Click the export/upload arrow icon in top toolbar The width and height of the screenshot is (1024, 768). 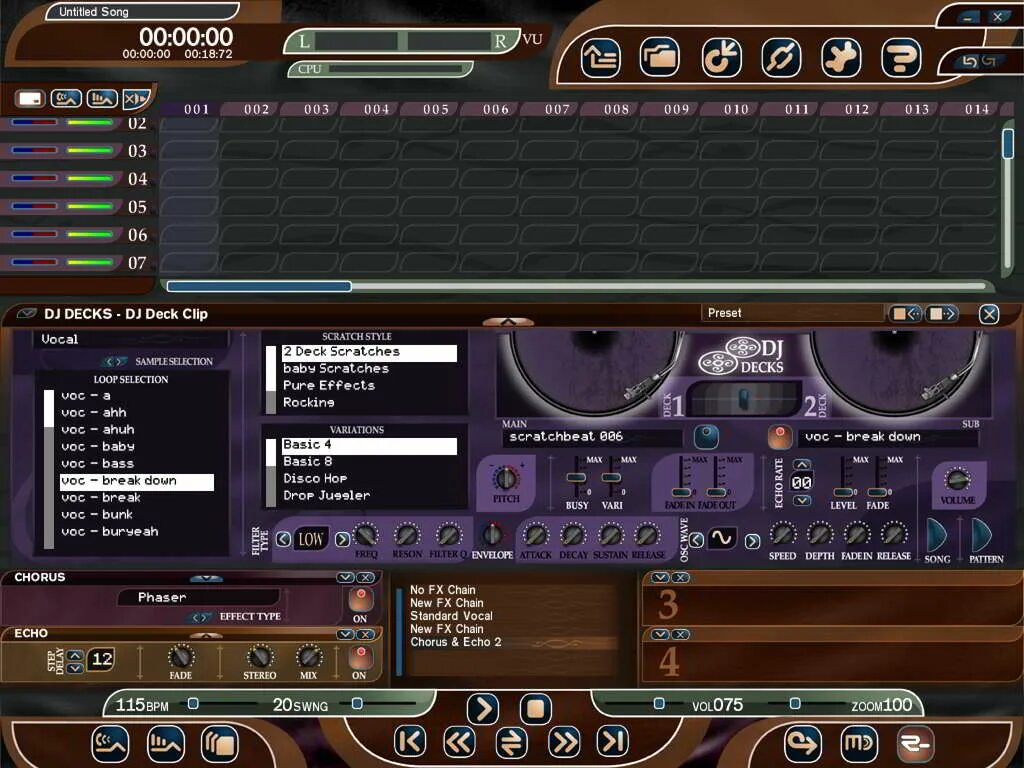601,57
